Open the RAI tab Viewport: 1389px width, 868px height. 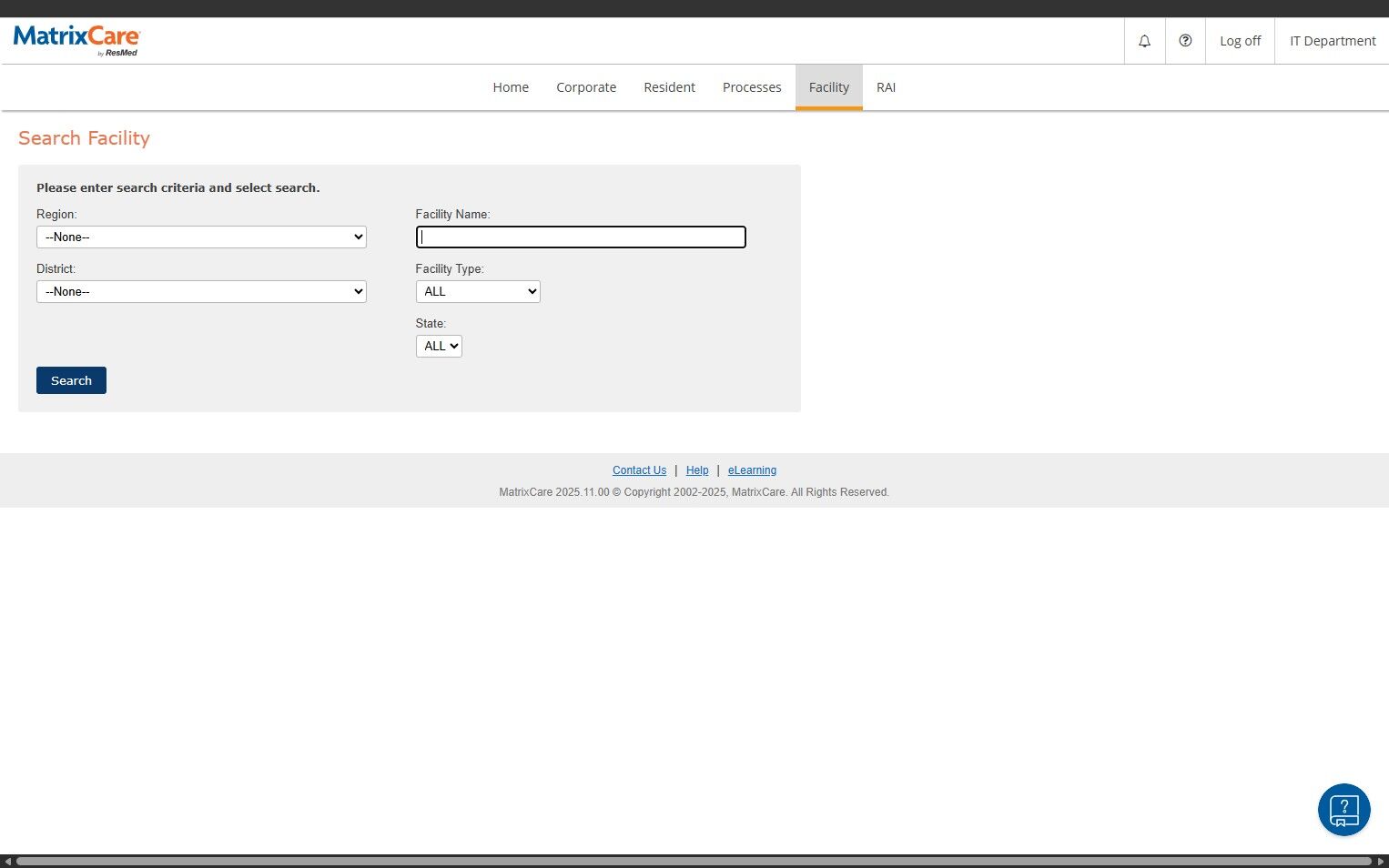pos(886,87)
